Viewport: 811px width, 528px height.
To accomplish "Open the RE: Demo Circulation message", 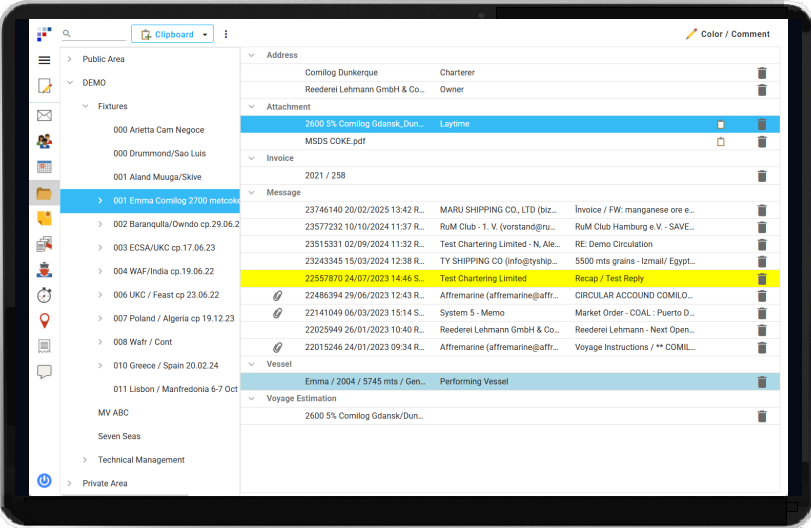I will pos(510,244).
